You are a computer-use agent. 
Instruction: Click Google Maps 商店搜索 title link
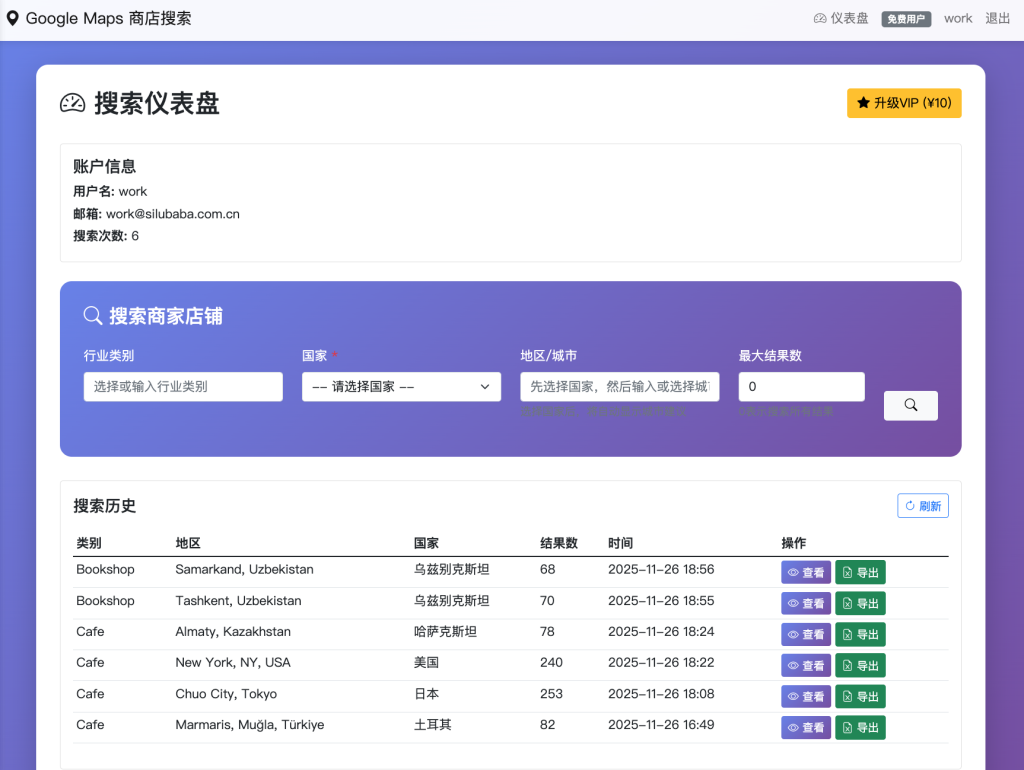(108, 18)
